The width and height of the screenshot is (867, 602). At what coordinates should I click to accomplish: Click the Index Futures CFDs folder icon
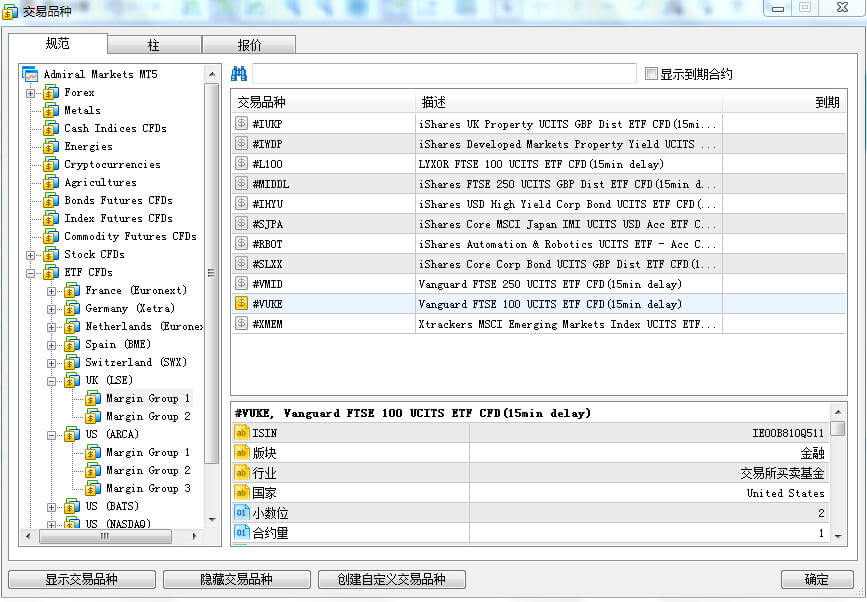tap(51, 218)
